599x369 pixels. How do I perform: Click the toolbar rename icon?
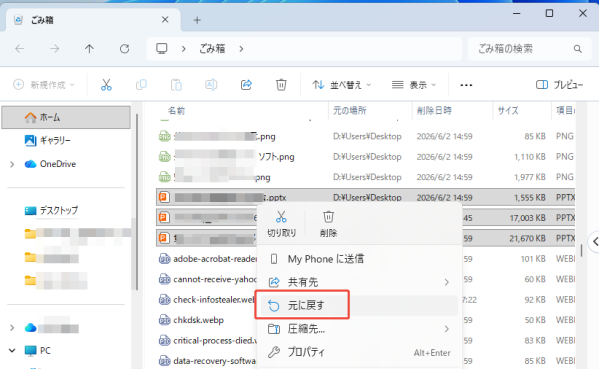pyautogui.click(x=211, y=84)
